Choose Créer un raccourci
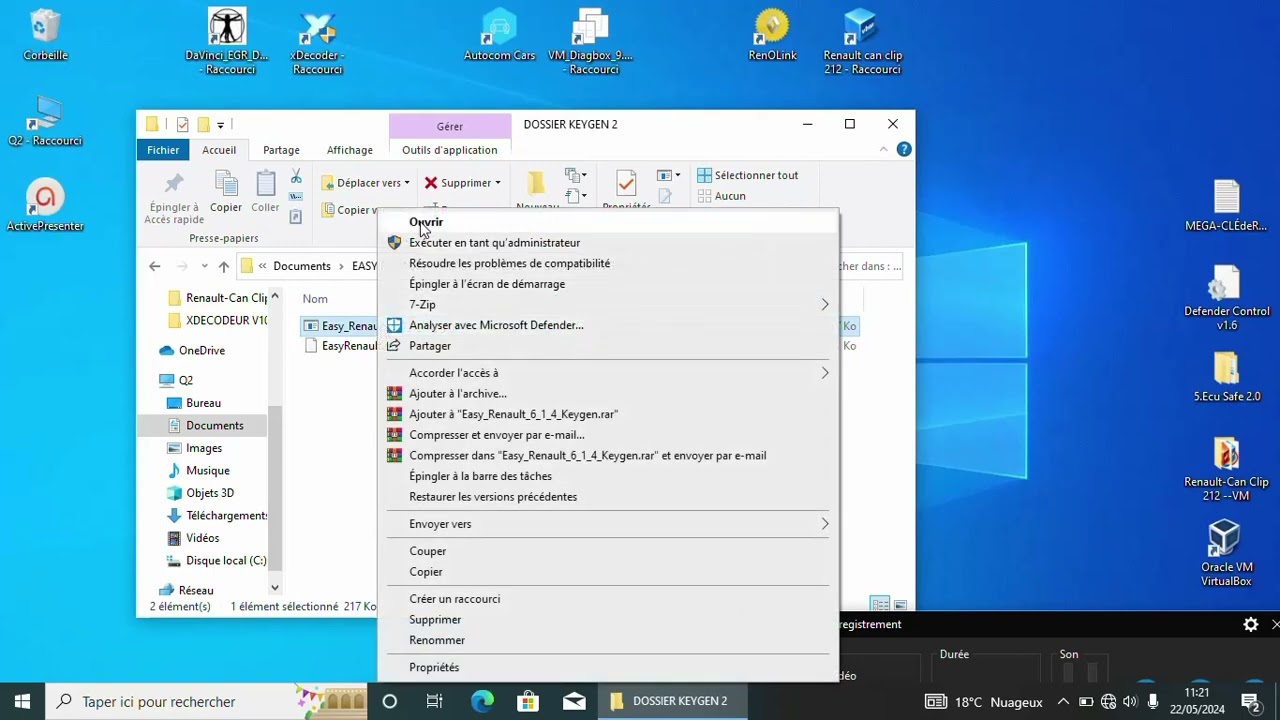Screen dimensions: 1280x720 coord(608,599)
